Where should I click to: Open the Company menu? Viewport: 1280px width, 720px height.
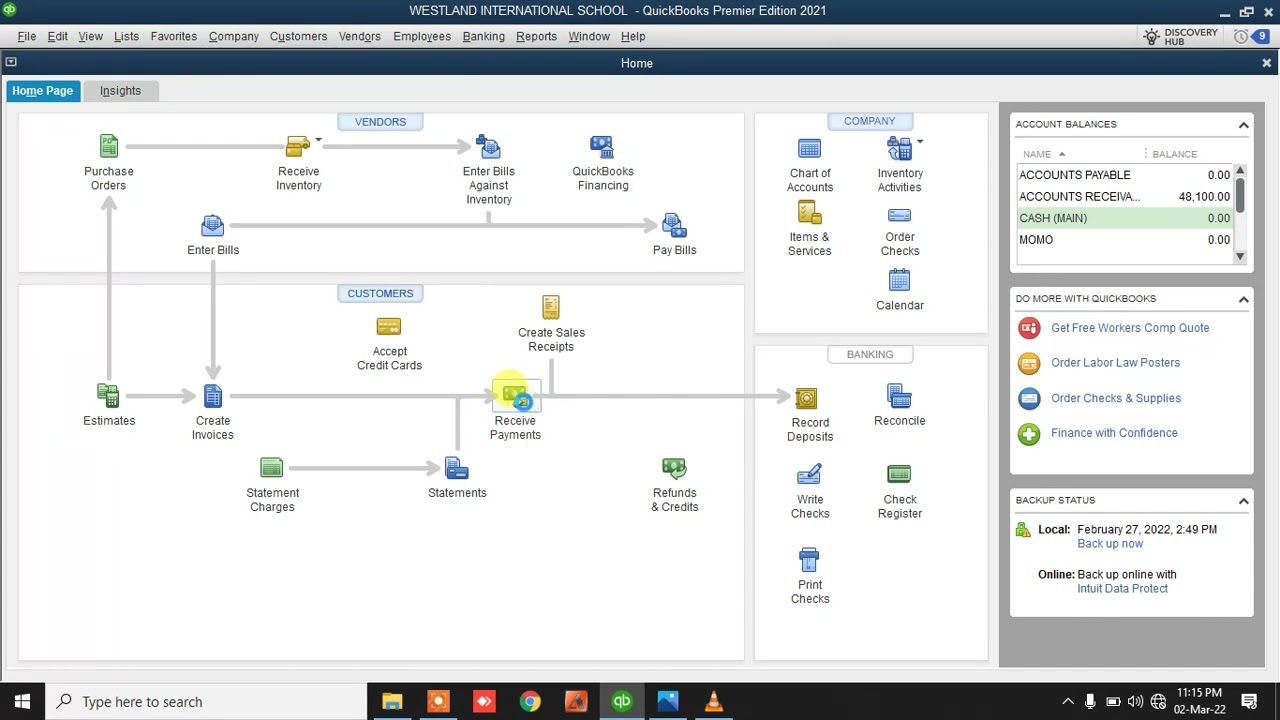click(234, 36)
